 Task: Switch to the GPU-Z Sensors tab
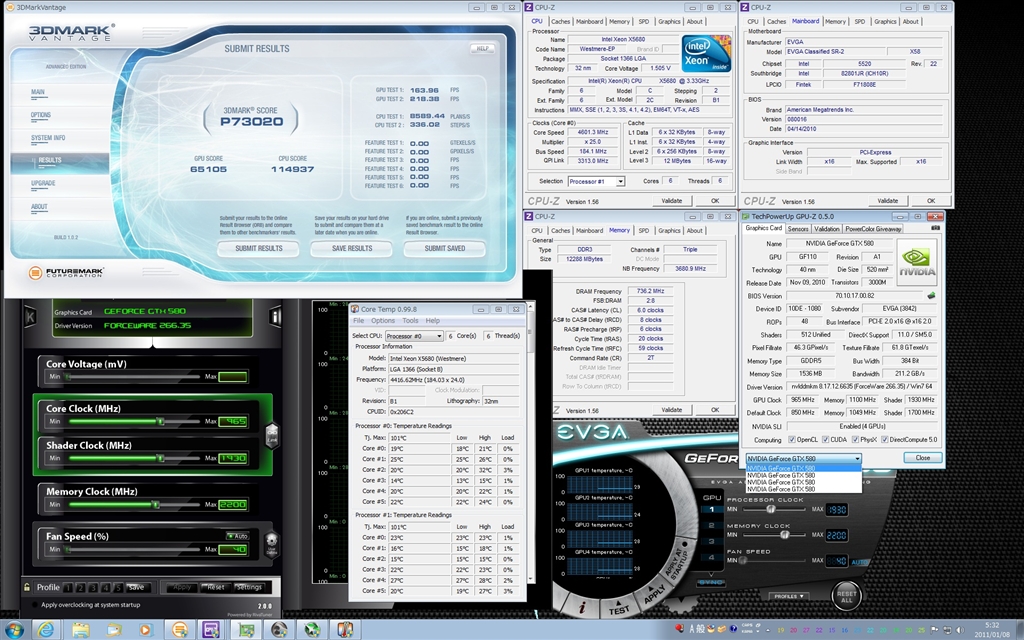pyautogui.click(x=798, y=229)
